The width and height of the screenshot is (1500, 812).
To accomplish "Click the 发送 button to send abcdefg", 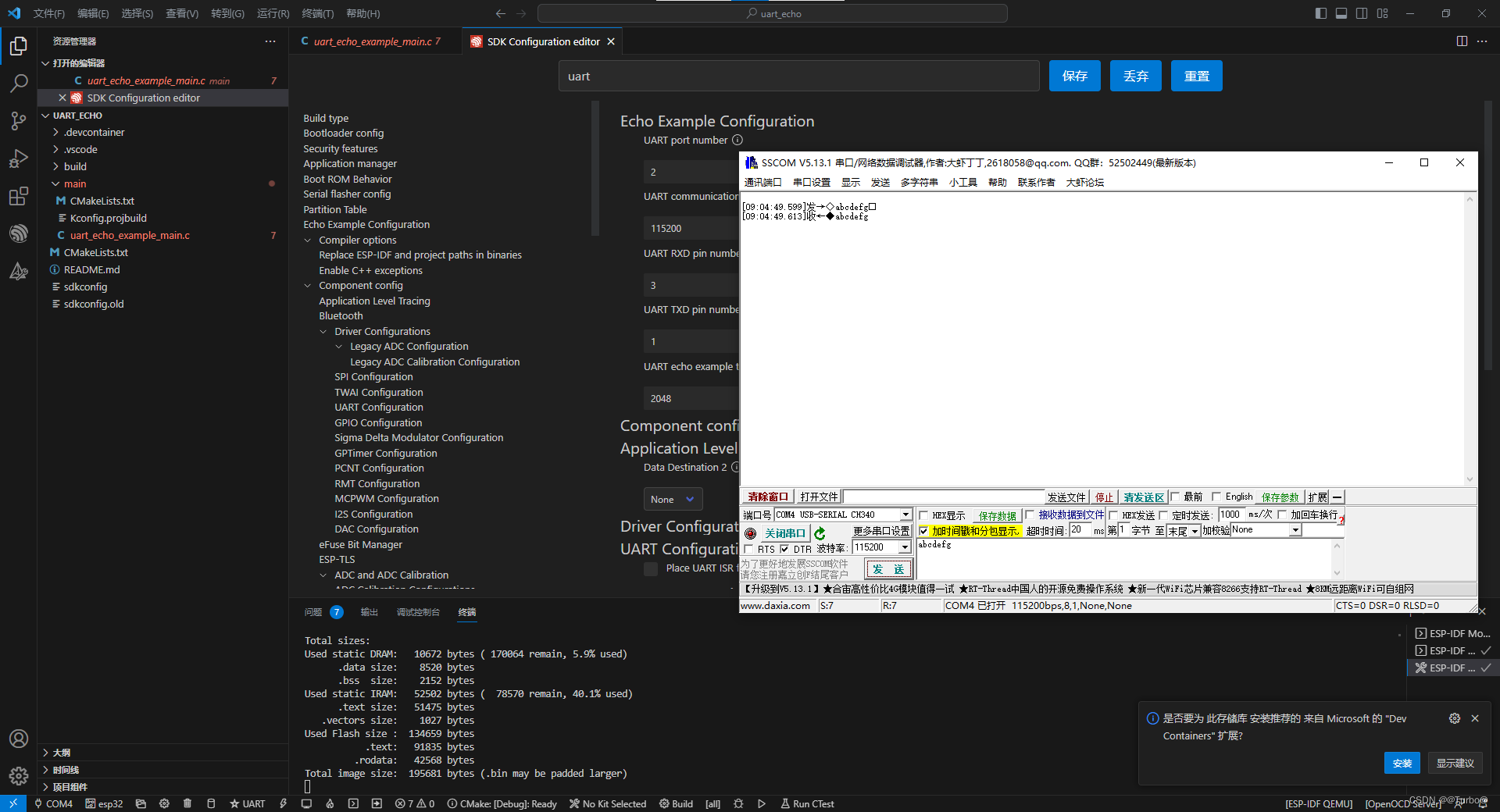I will pyautogui.click(x=888, y=568).
